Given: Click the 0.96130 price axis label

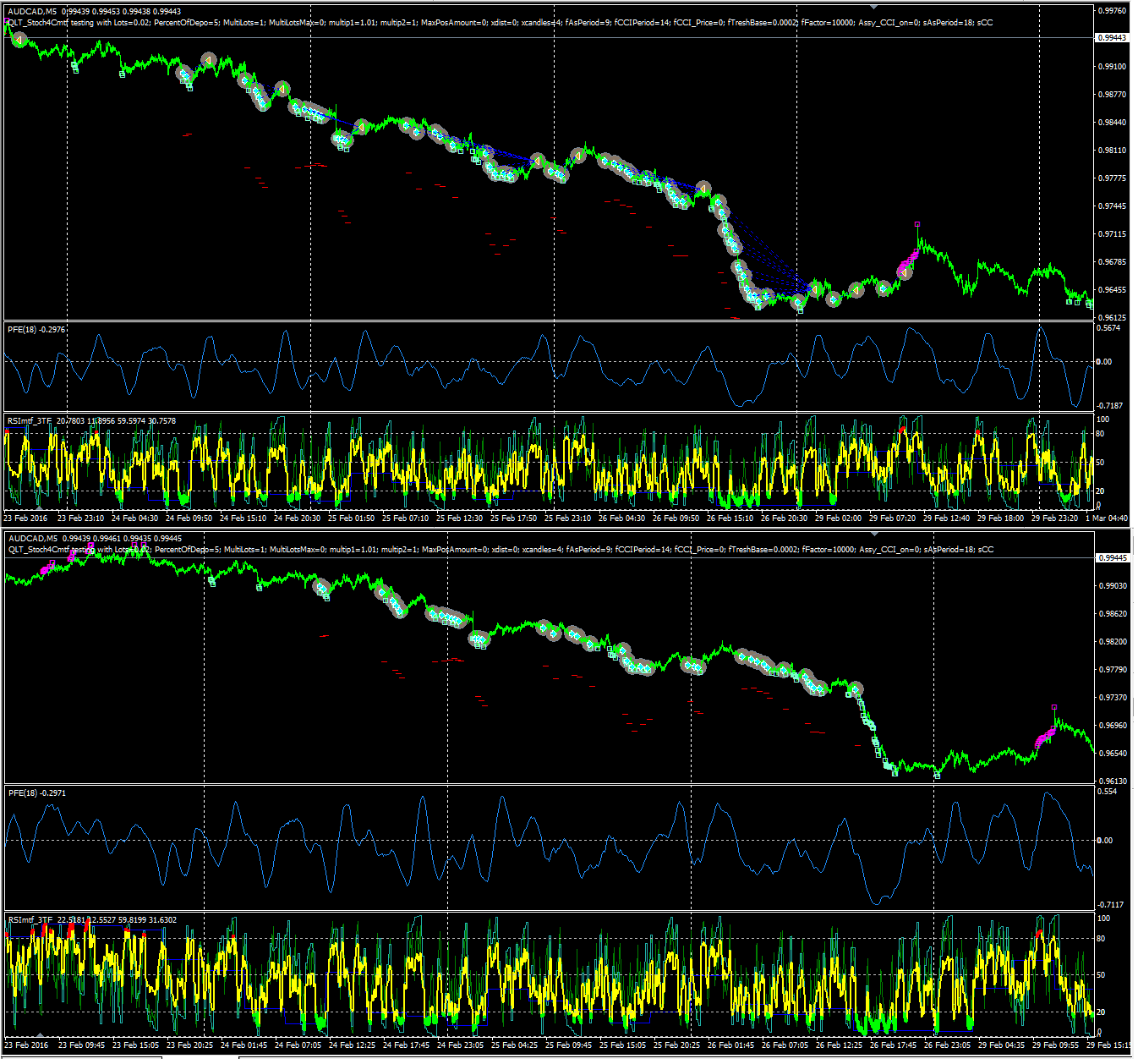Looking at the screenshot, I should pos(1112,782).
